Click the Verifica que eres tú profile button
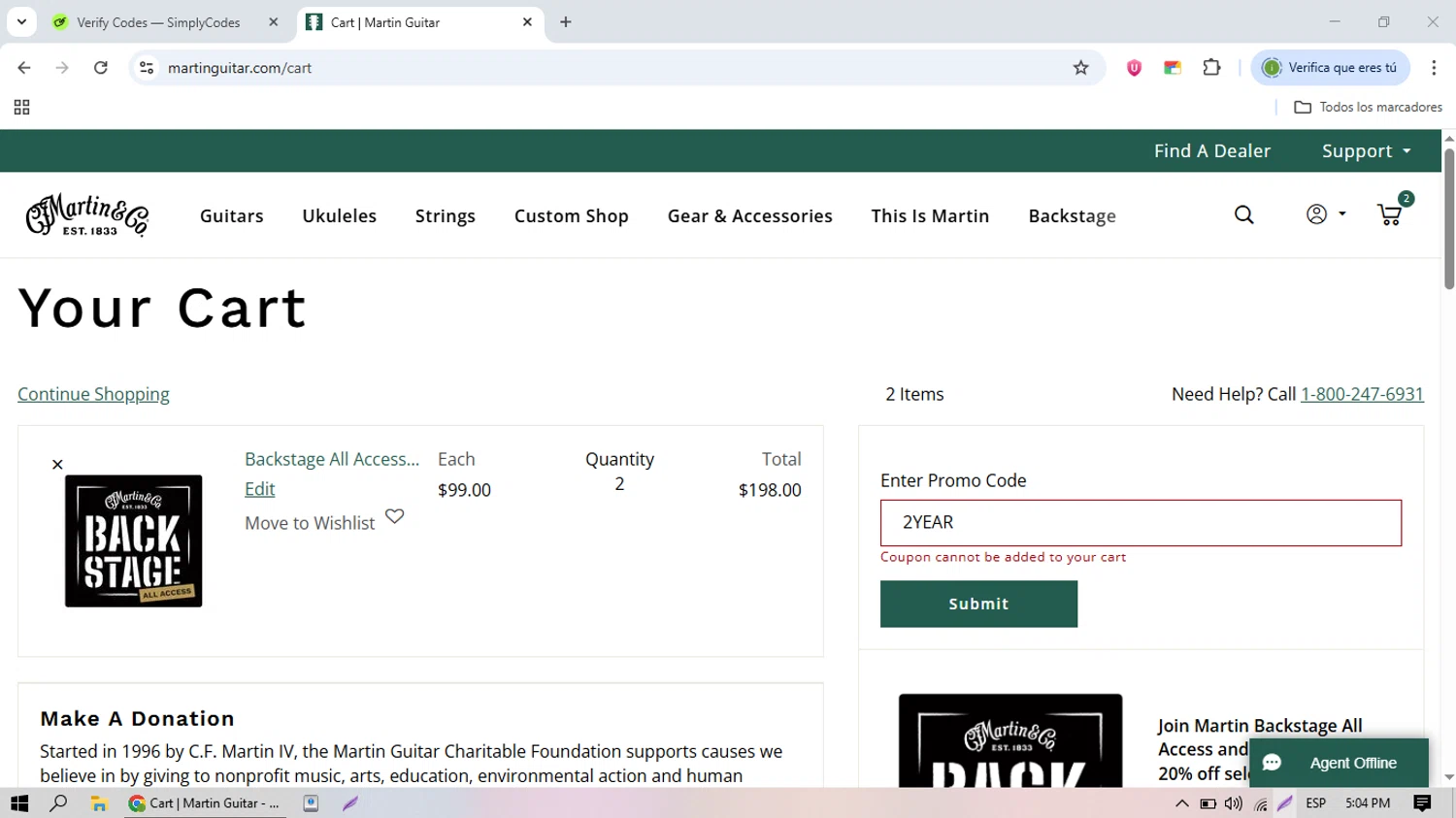This screenshot has height=818, width=1456. (x=1331, y=68)
